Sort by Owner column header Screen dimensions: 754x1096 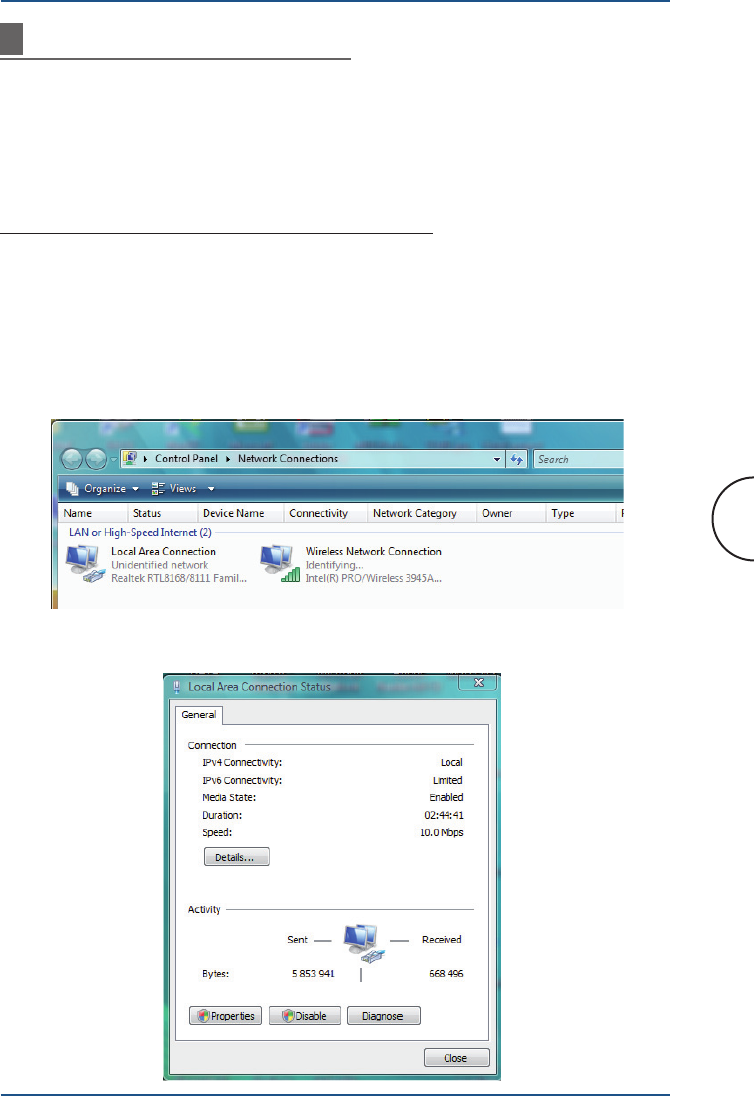point(511,513)
